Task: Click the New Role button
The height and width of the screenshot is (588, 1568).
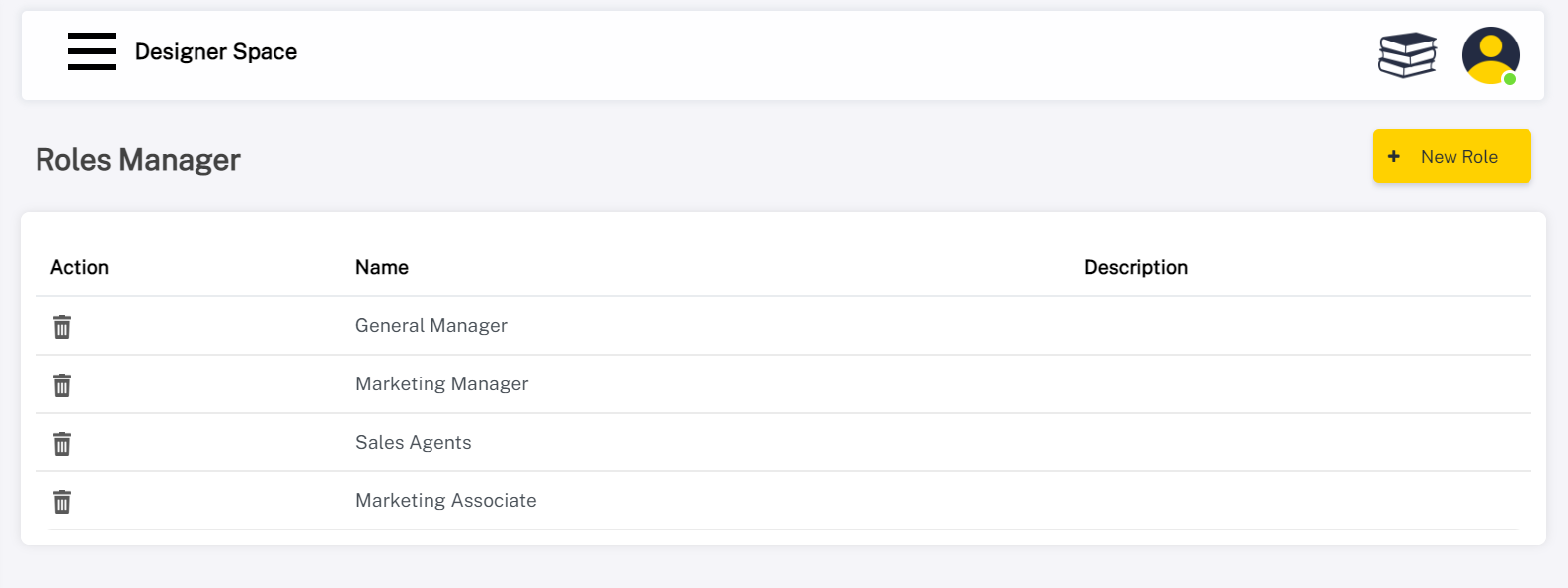Action: pos(1451,156)
